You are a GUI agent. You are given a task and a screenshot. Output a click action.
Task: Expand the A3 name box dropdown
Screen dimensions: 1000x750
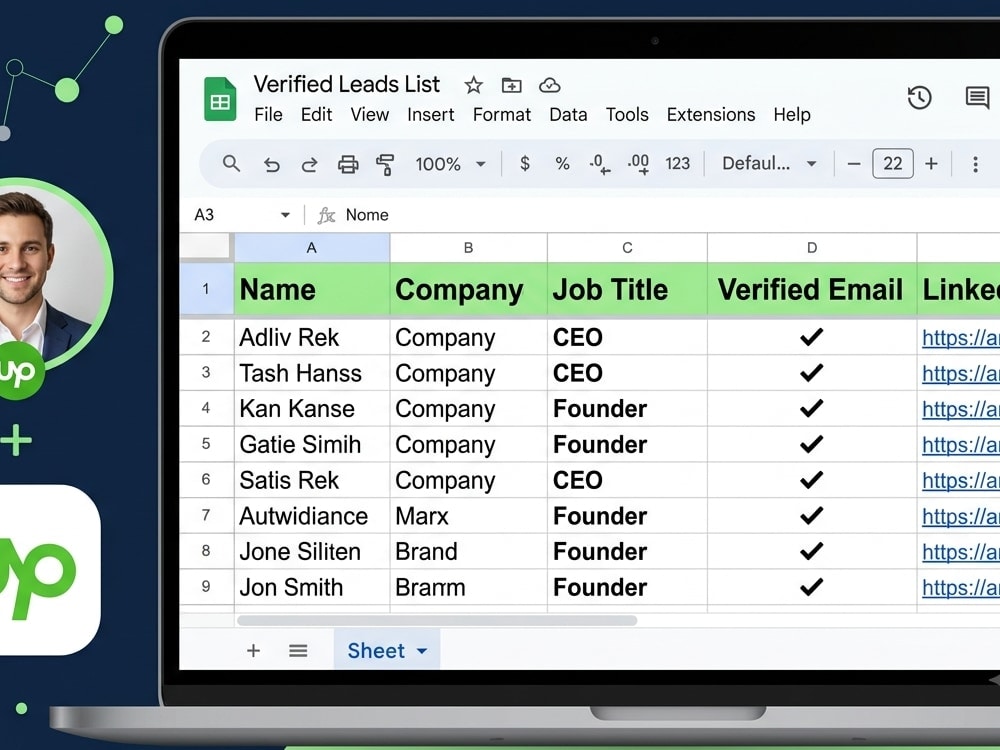tap(285, 215)
